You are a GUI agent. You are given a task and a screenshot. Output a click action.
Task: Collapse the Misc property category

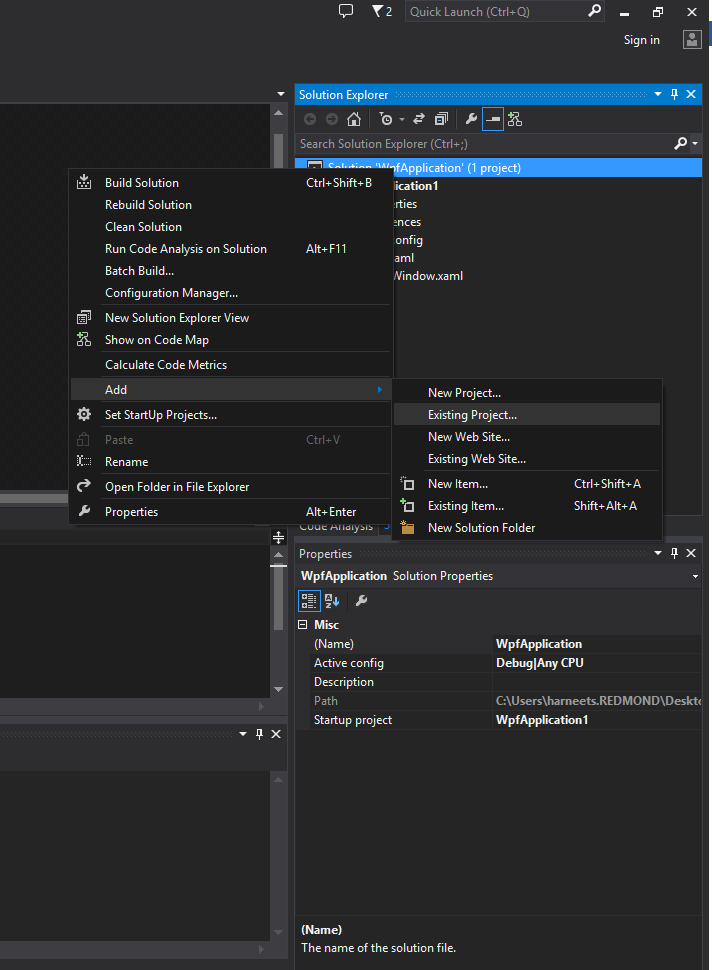click(303, 625)
